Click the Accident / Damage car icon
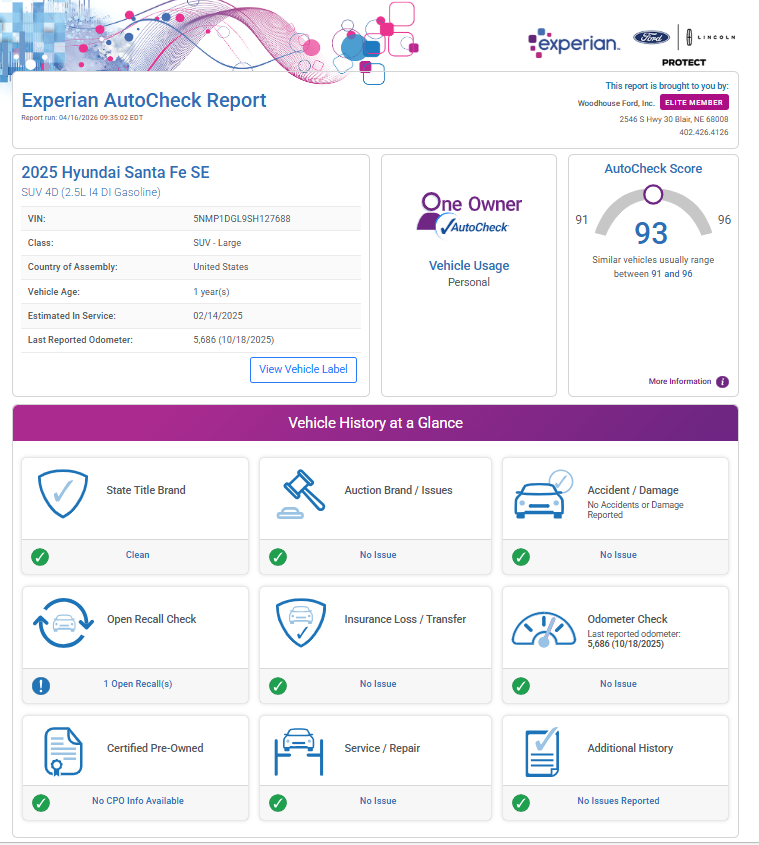 (x=543, y=494)
